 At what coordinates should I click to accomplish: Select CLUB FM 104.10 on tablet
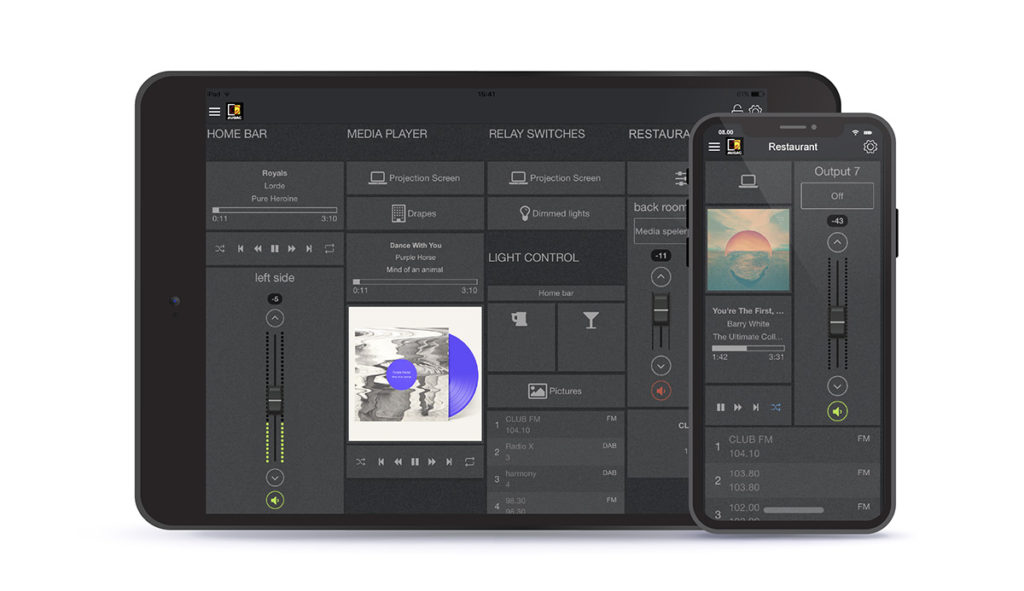[x=556, y=424]
